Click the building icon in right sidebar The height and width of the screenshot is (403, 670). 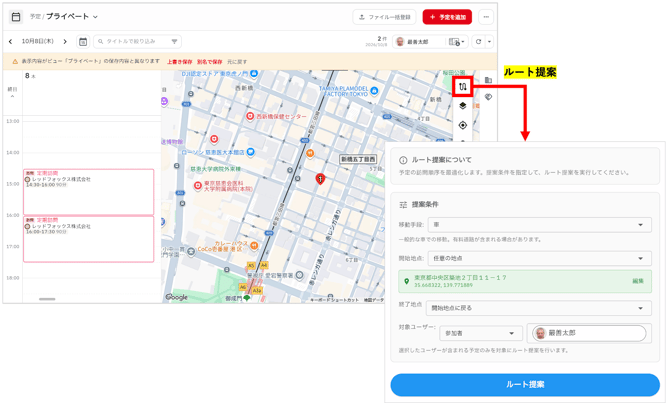488,80
